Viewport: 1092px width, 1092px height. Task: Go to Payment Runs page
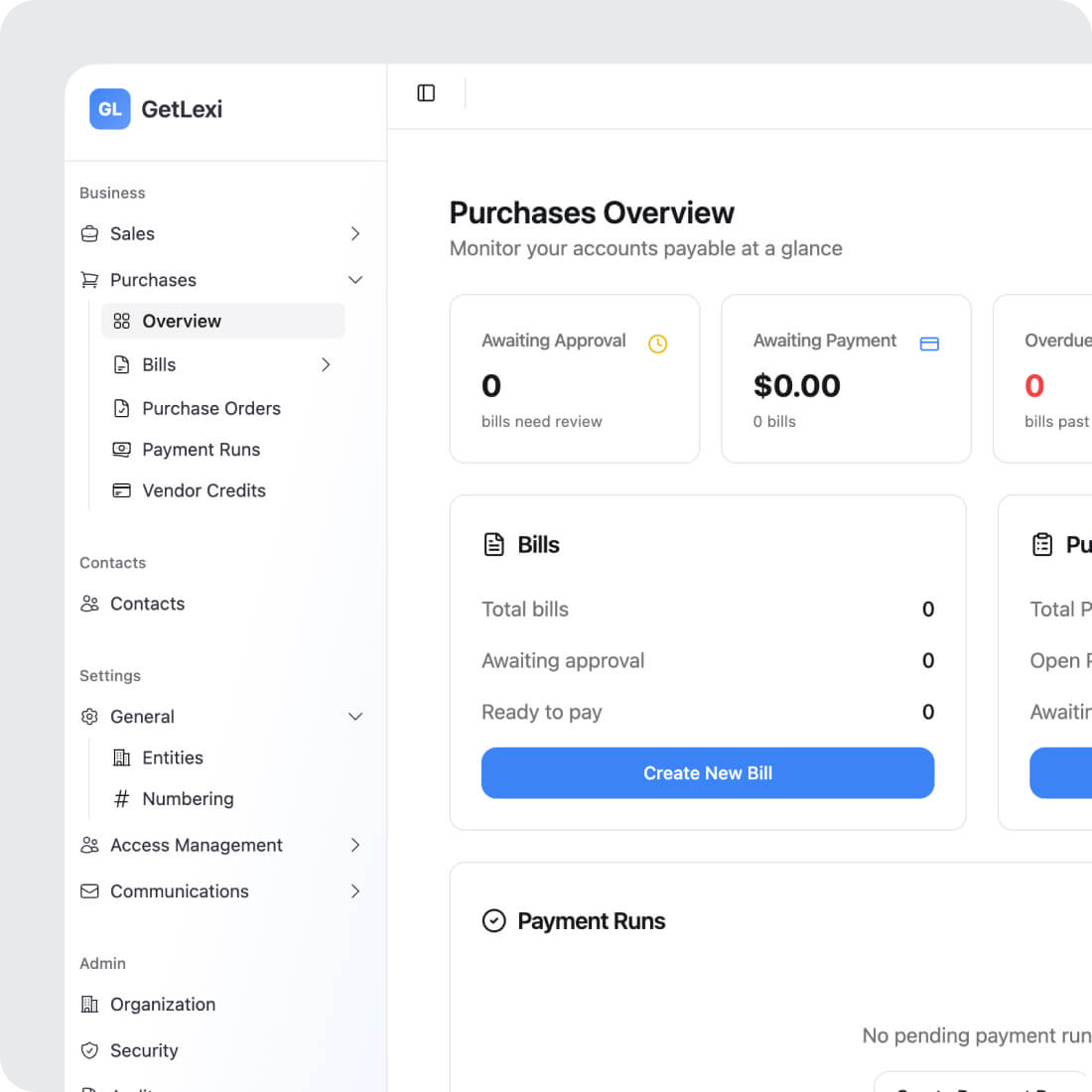tap(201, 450)
